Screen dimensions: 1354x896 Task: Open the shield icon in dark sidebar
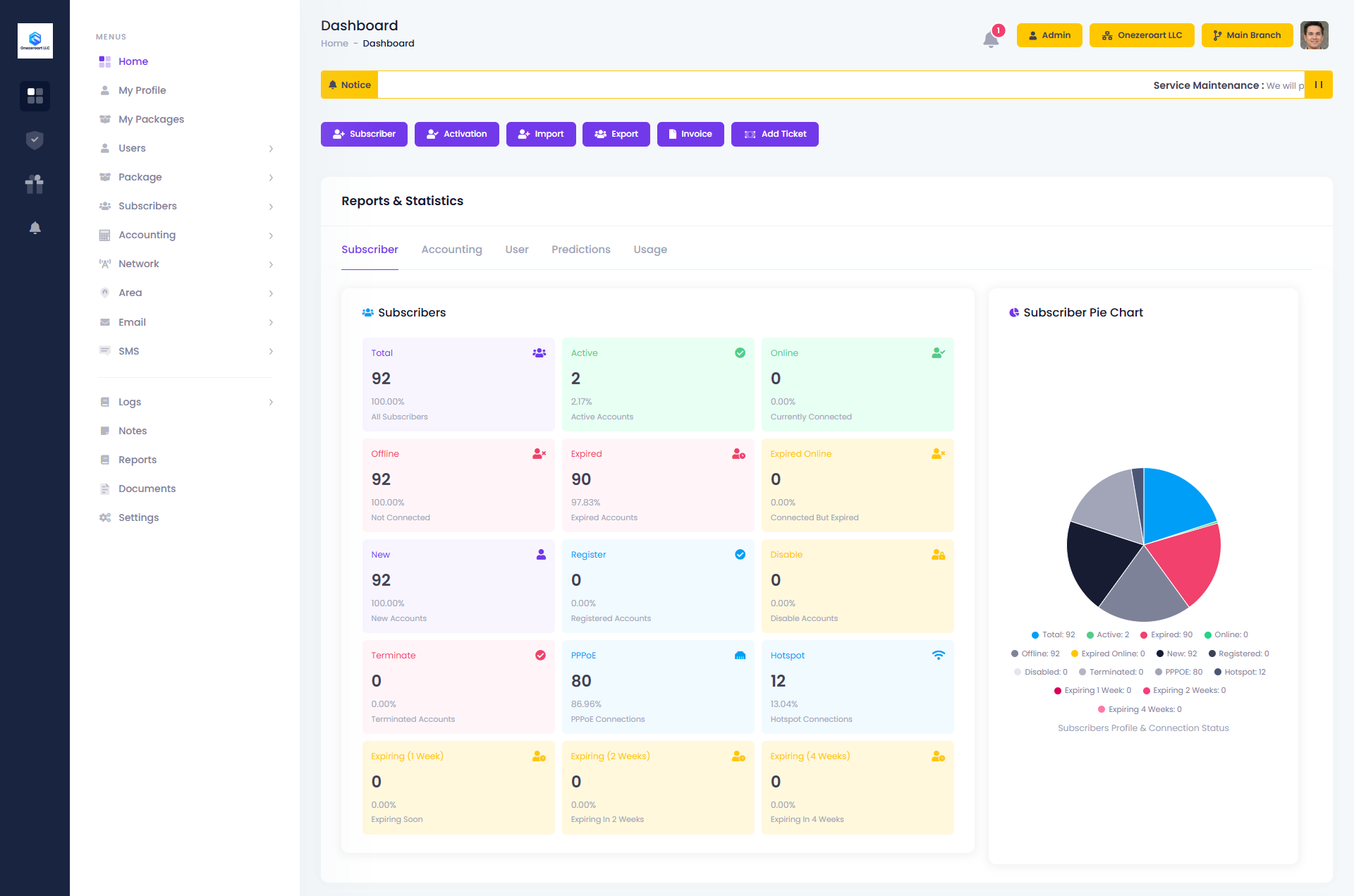35,140
